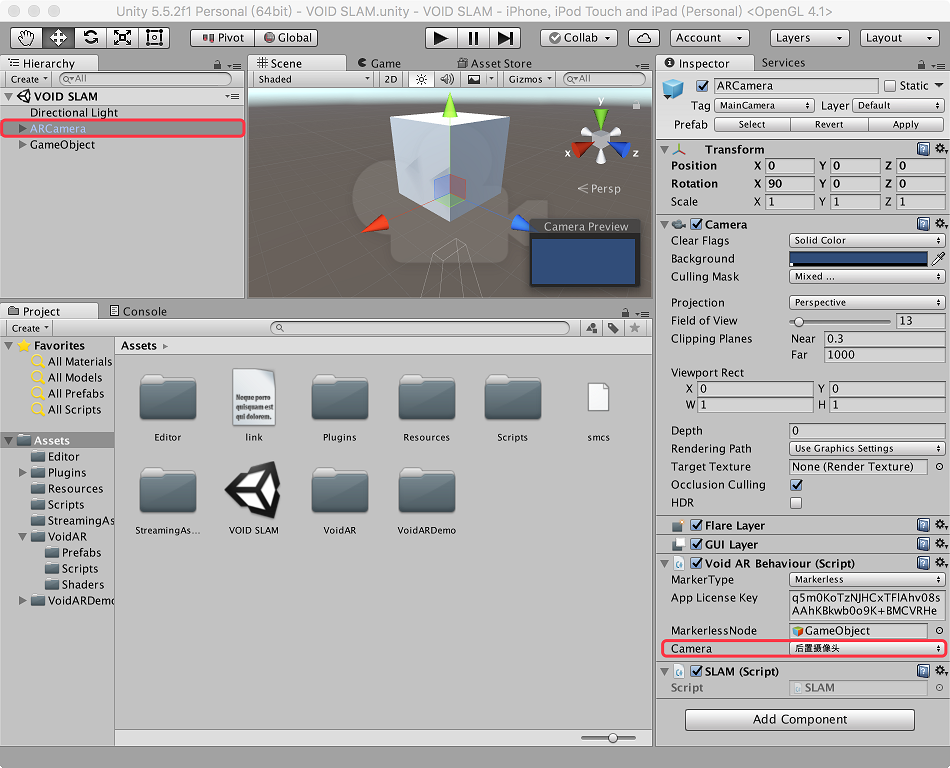Click the Background color swatch
950x768 pixels.
(858, 259)
